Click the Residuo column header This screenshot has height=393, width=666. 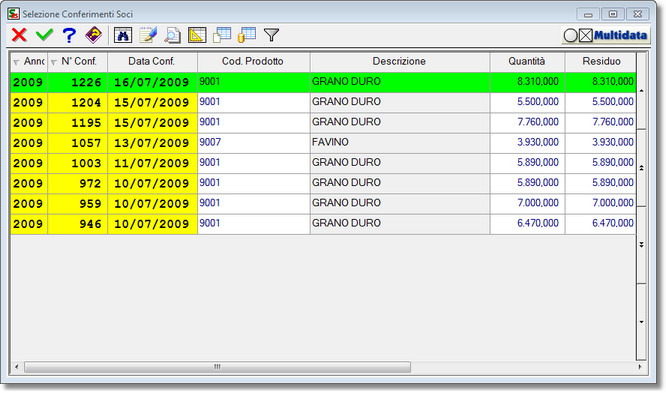click(601, 62)
